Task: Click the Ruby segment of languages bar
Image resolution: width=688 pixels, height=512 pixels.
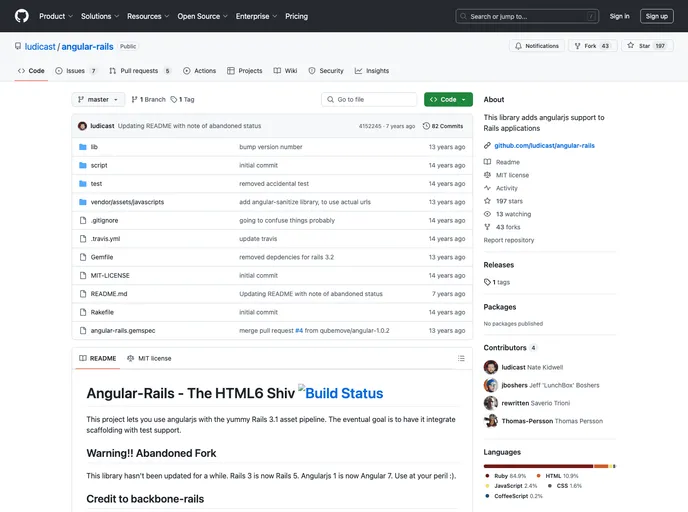Action: [x=538, y=466]
